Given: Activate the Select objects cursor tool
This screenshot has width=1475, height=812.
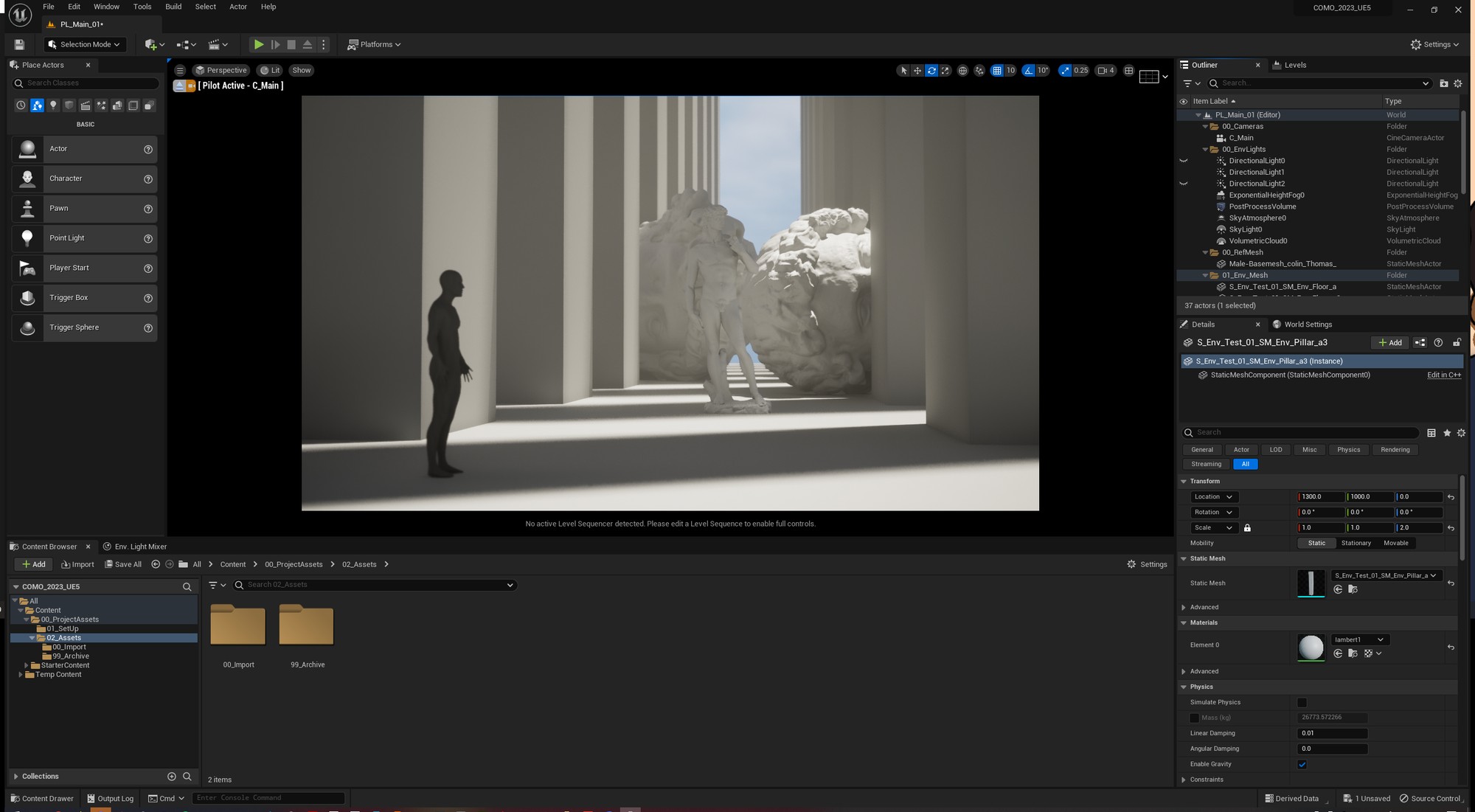Looking at the screenshot, I should coord(903,71).
